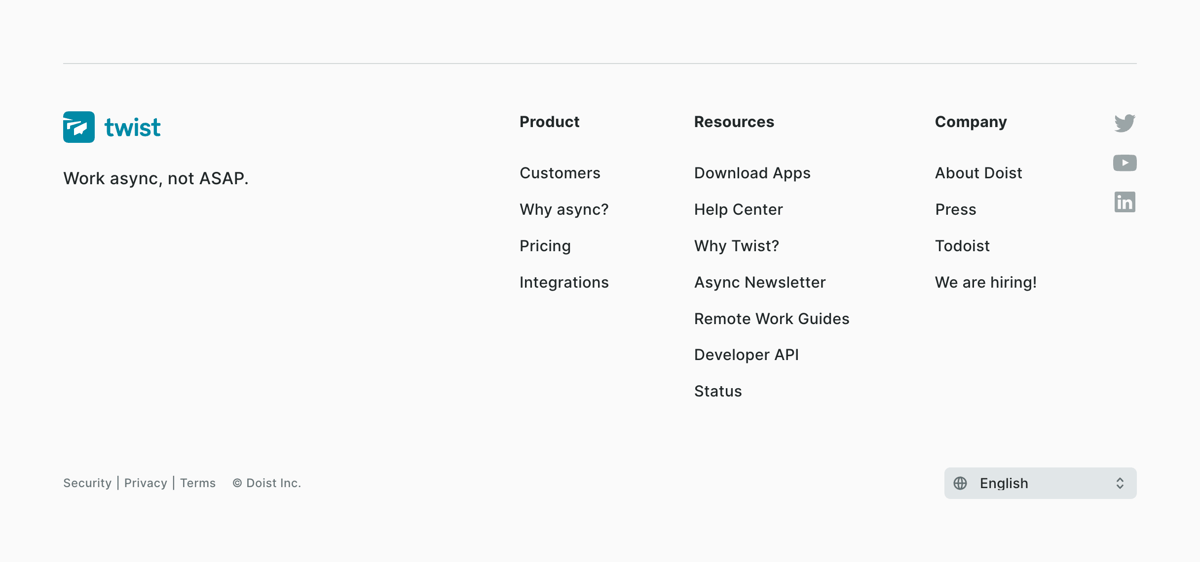Image resolution: width=1200 pixels, height=562 pixels.
Task: Open the Terms footer link
Action: (x=198, y=483)
